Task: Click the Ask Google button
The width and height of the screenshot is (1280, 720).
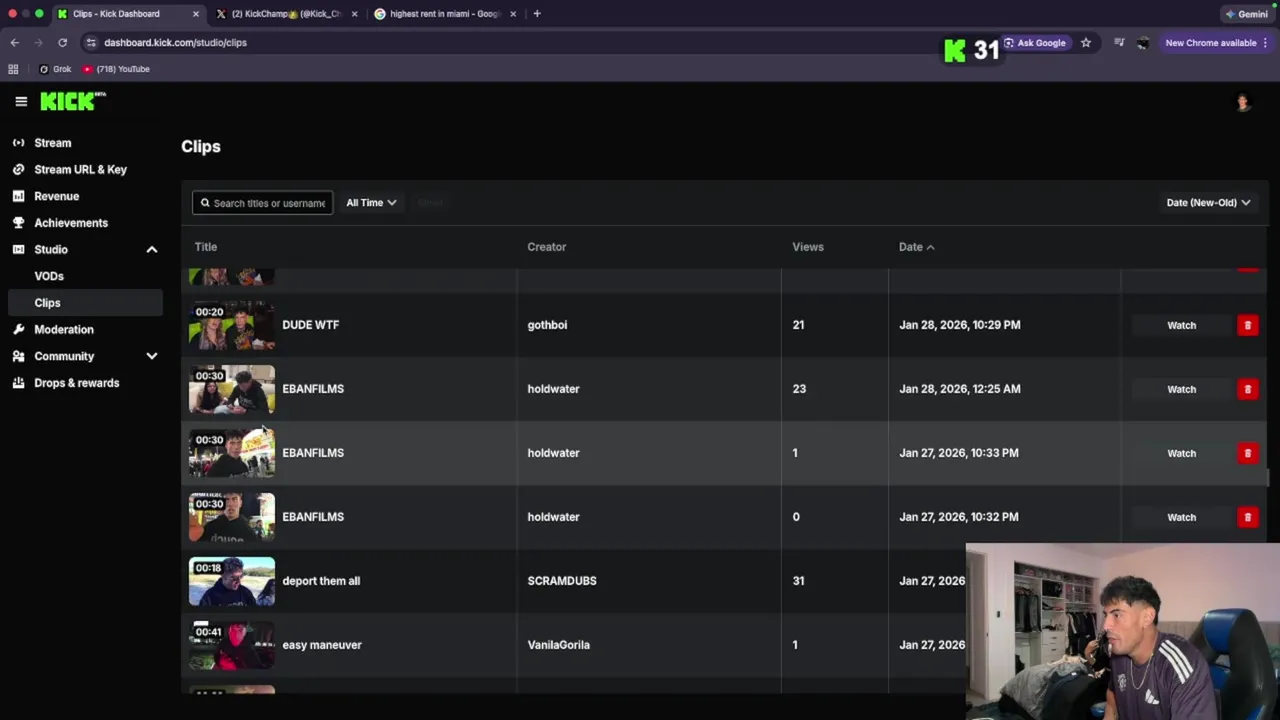Action: pos(1035,43)
